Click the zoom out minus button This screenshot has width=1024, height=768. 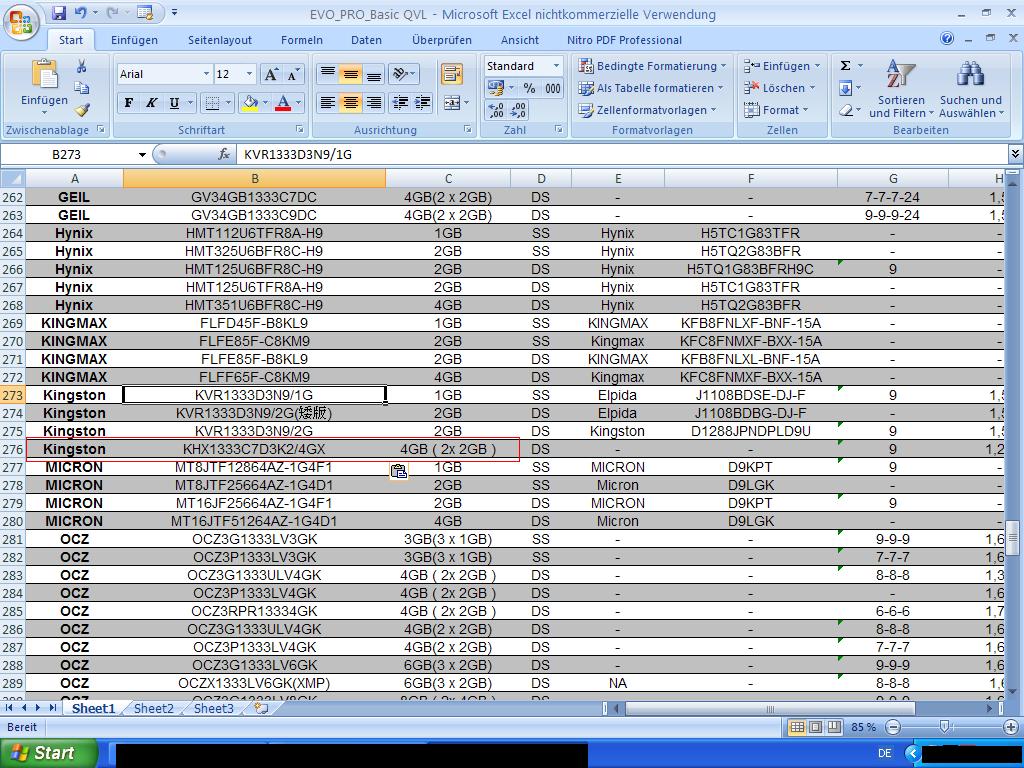pos(893,727)
